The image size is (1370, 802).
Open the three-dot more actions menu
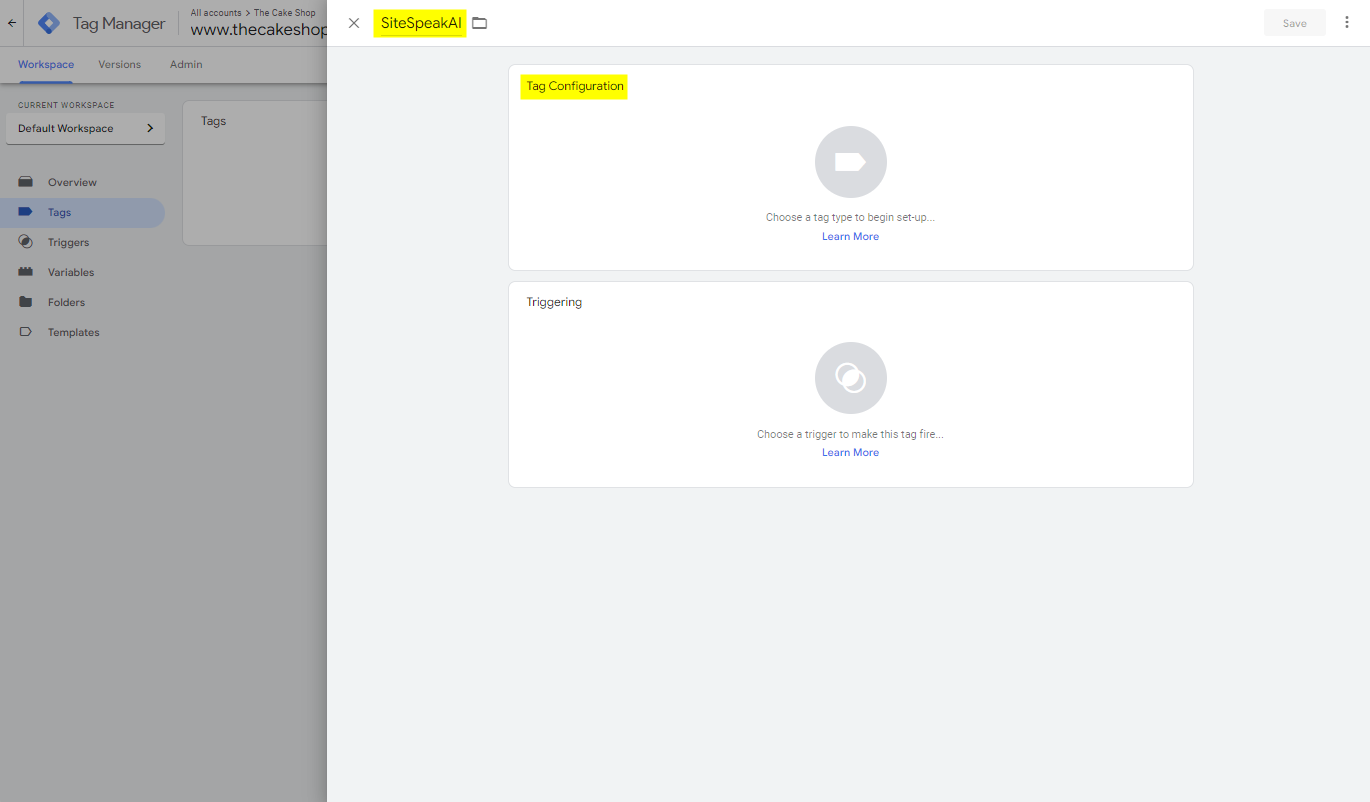coord(1347,23)
